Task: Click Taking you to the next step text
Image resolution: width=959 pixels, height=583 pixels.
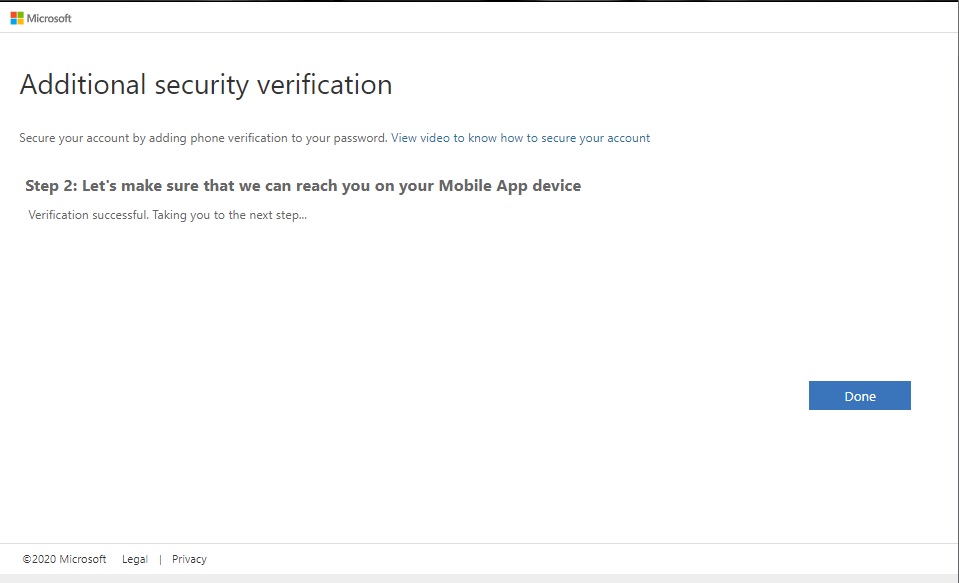Action: coord(229,215)
